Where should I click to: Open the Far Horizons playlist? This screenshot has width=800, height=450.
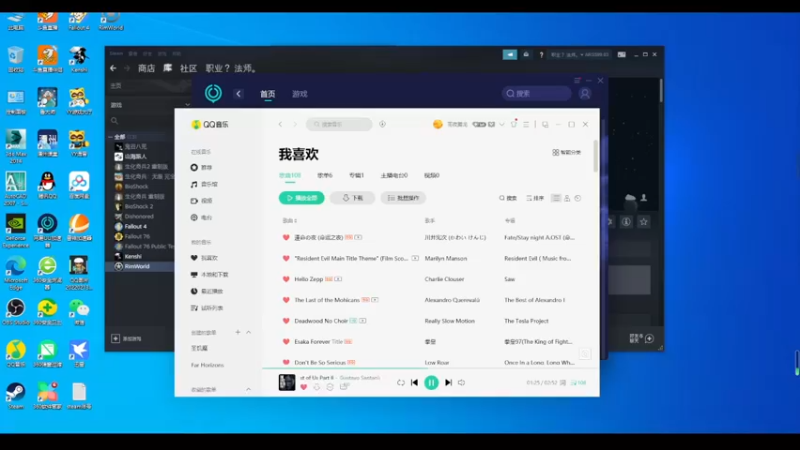click(208, 365)
